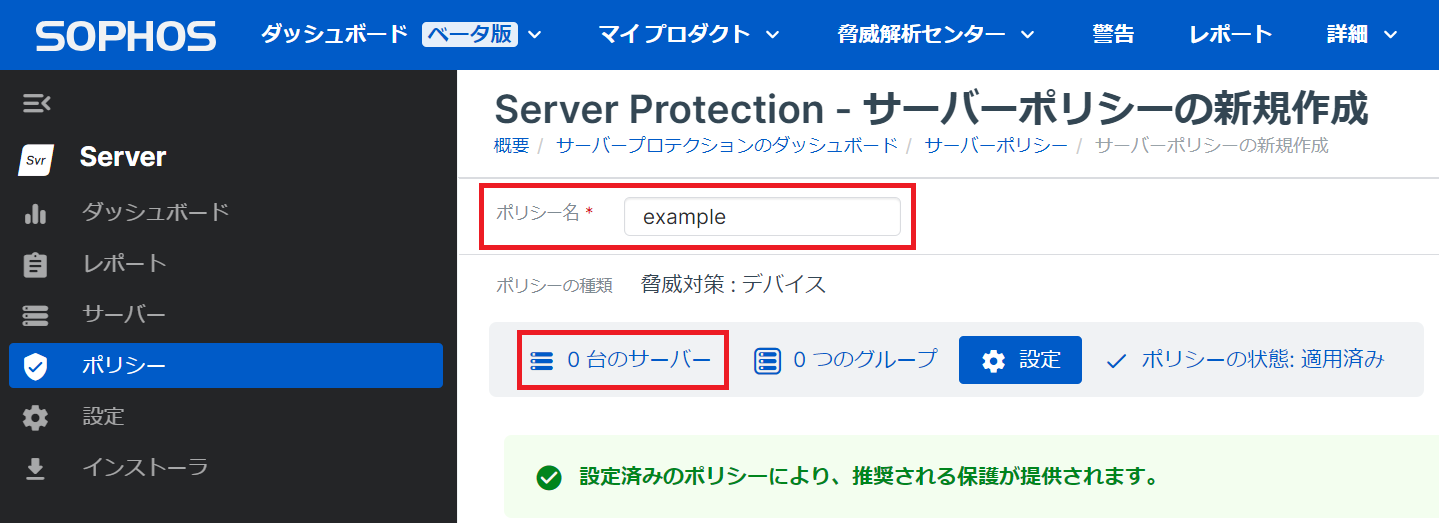Collapse the sidebar with the hamburger icon

(x=36, y=102)
